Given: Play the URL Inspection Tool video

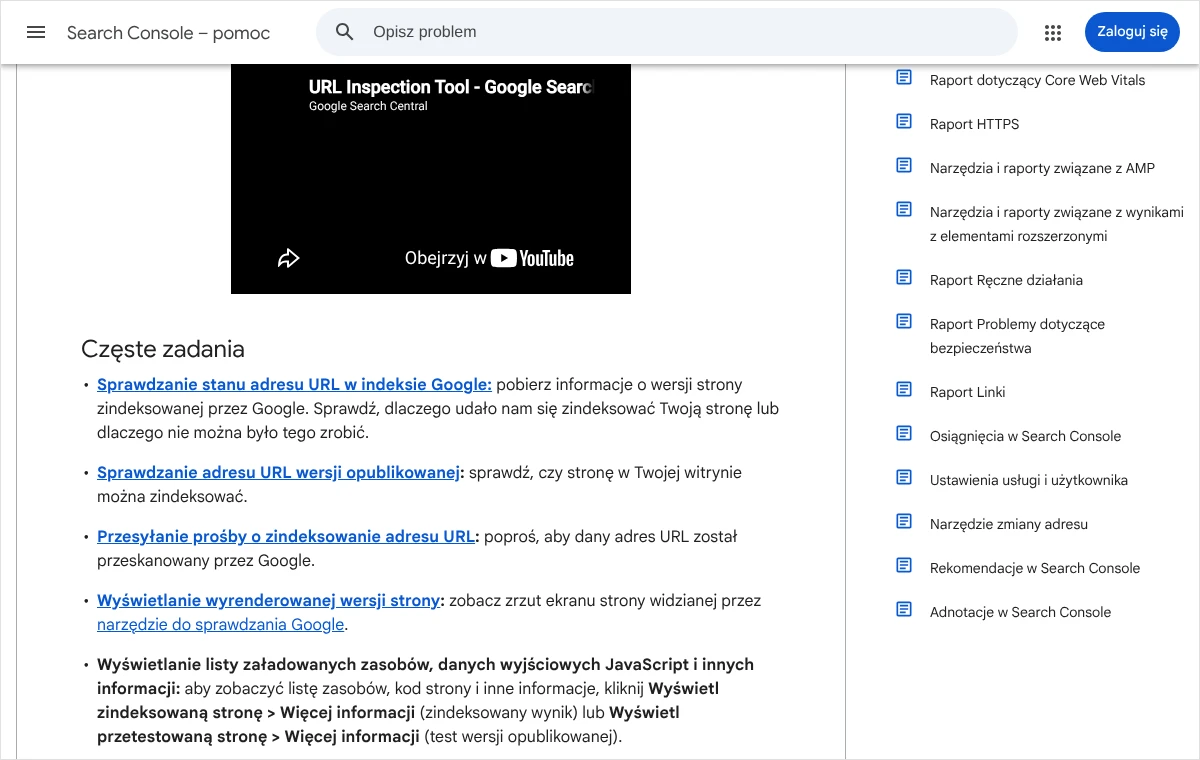Looking at the screenshot, I should 431,180.
